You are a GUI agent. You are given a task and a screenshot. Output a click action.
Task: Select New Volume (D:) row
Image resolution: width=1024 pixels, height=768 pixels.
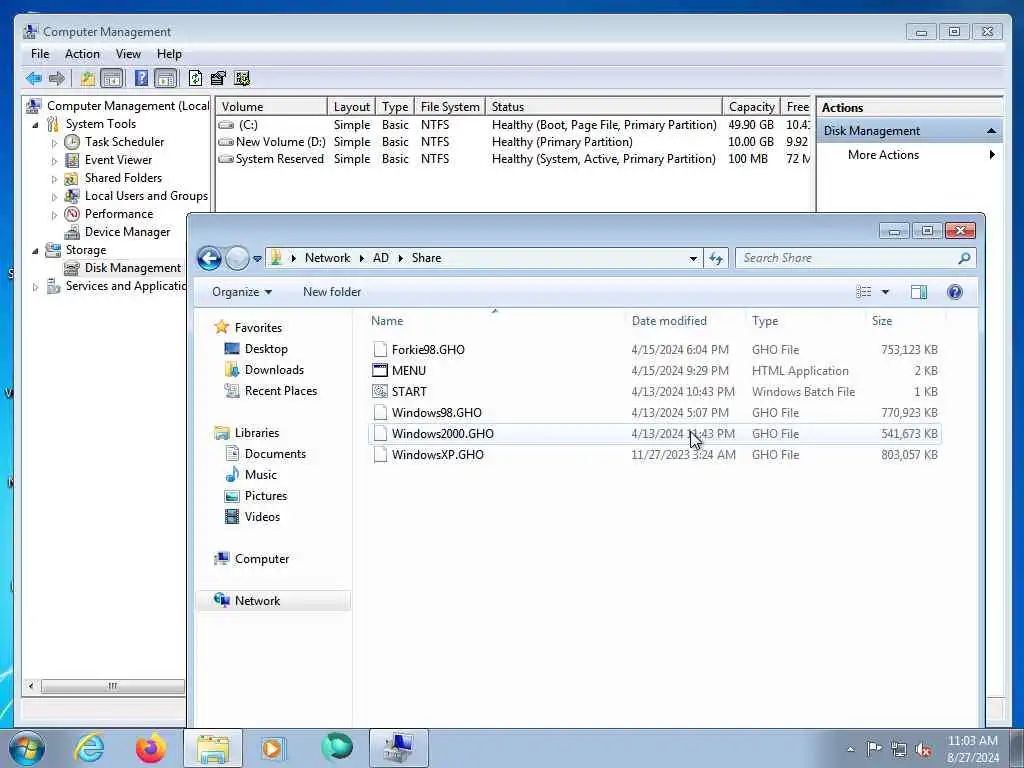tap(513, 142)
